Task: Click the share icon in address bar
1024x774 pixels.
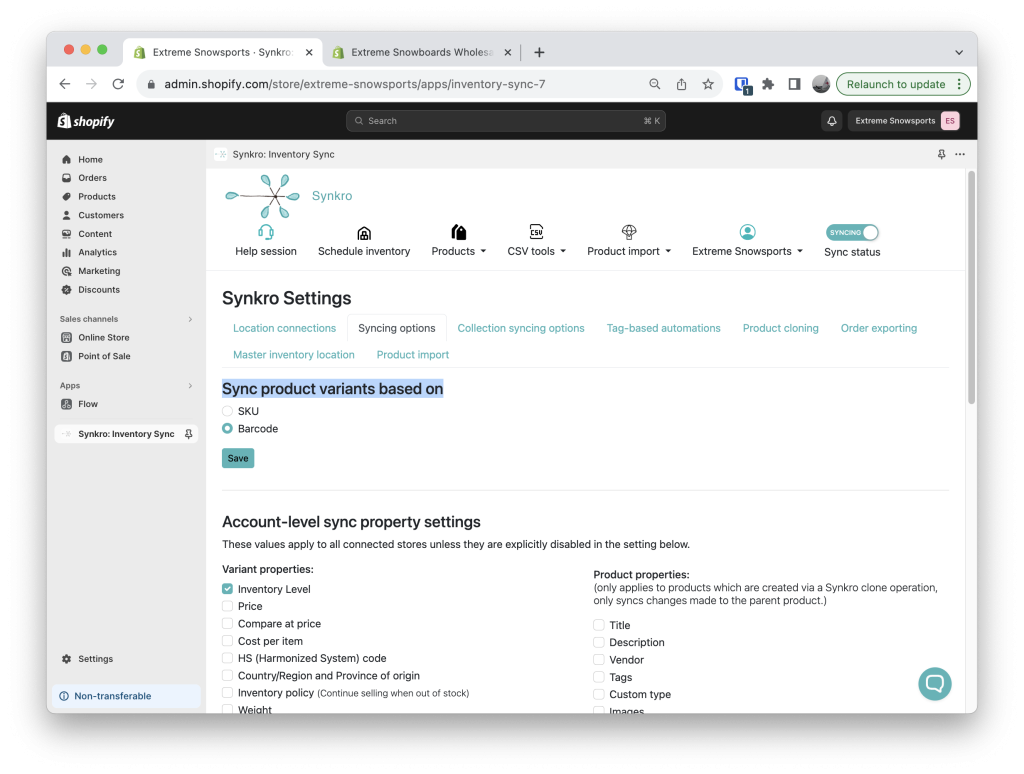Action: tap(681, 84)
